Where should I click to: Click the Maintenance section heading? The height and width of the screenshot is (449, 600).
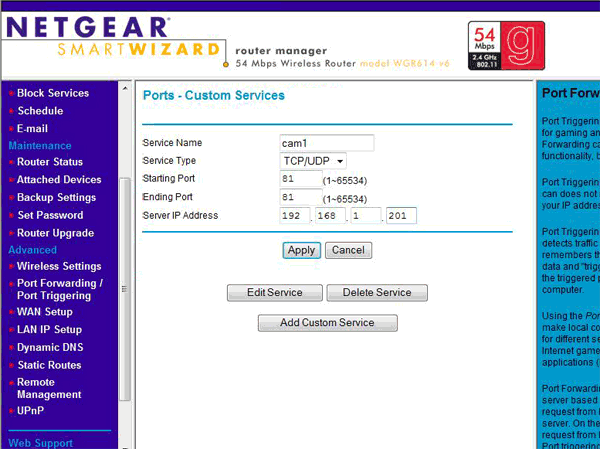tap(40, 146)
